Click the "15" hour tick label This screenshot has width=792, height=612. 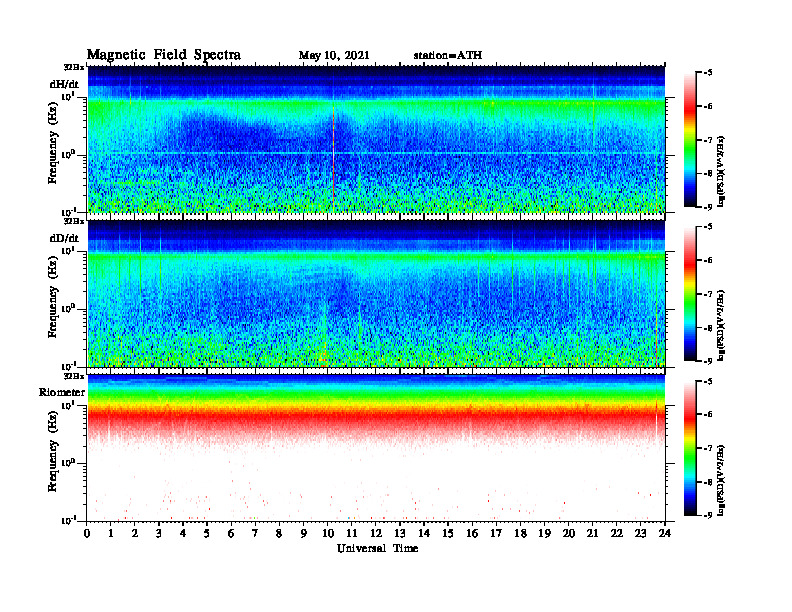(448, 533)
